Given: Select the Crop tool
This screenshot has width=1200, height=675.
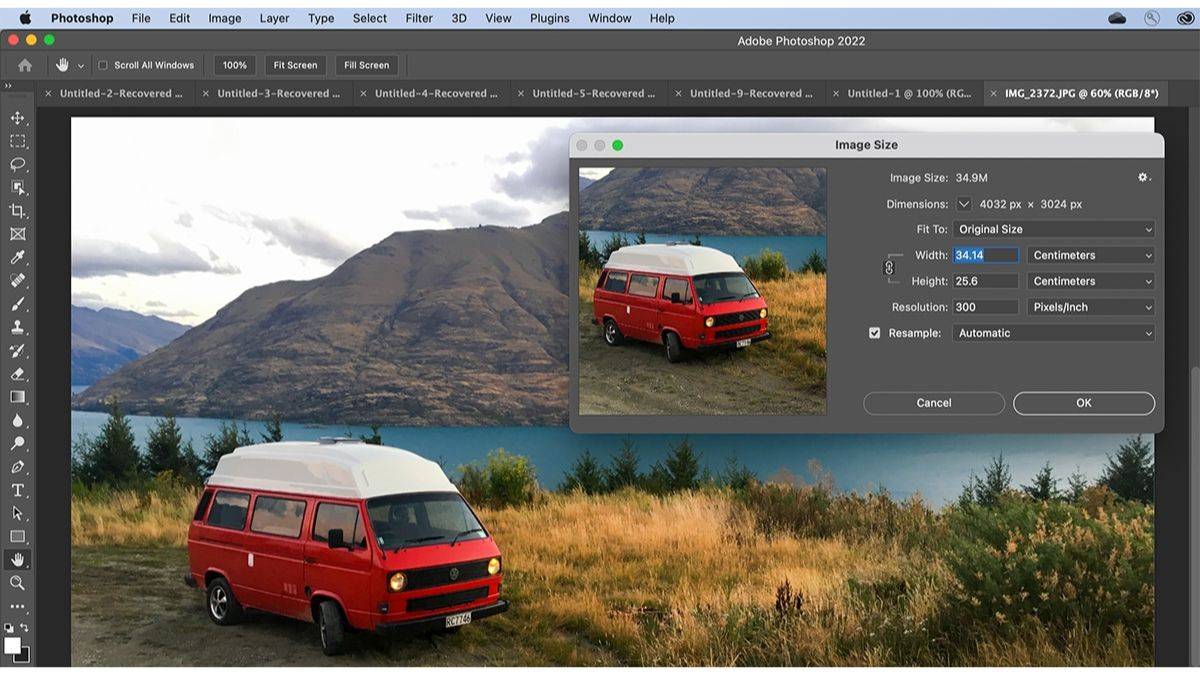Looking at the screenshot, I should point(18,211).
